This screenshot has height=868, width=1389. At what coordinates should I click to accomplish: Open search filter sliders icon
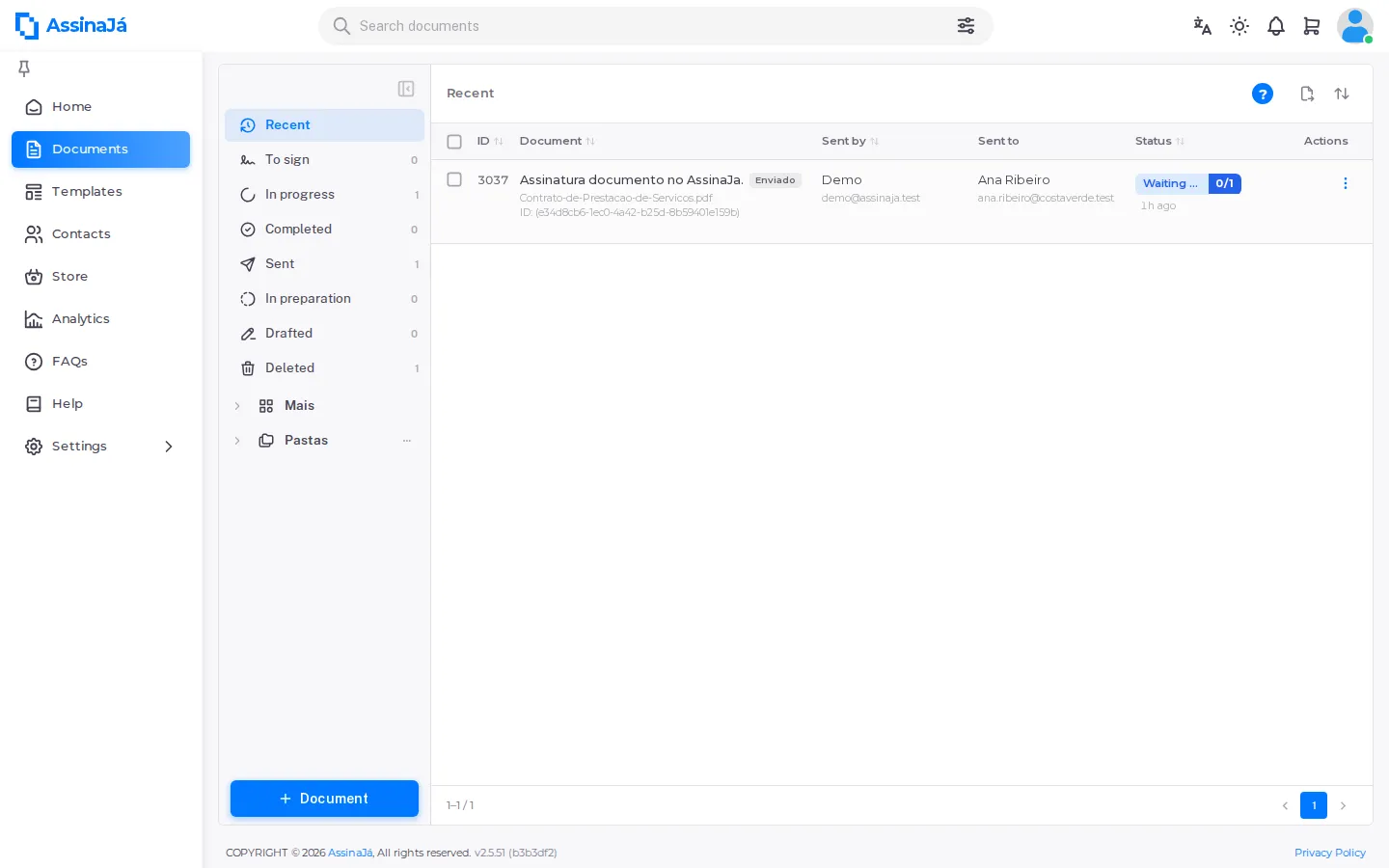966,26
